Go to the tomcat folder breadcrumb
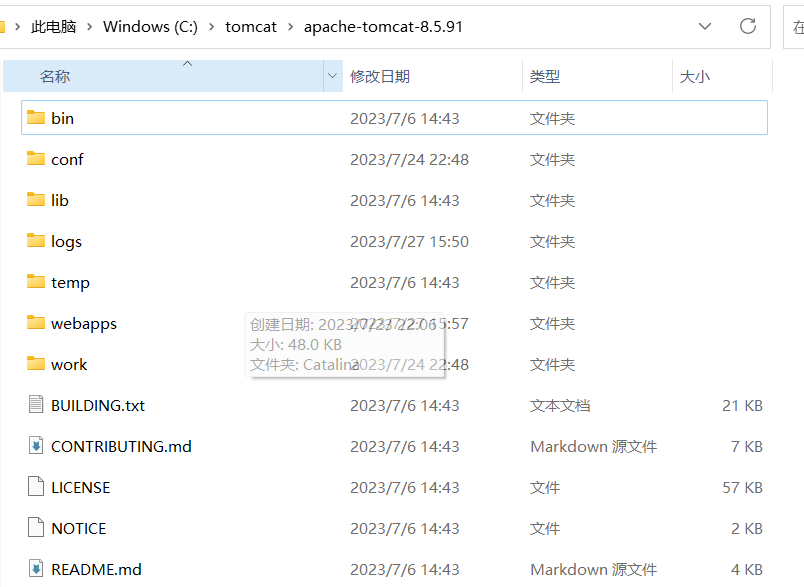 click(251, 27)
